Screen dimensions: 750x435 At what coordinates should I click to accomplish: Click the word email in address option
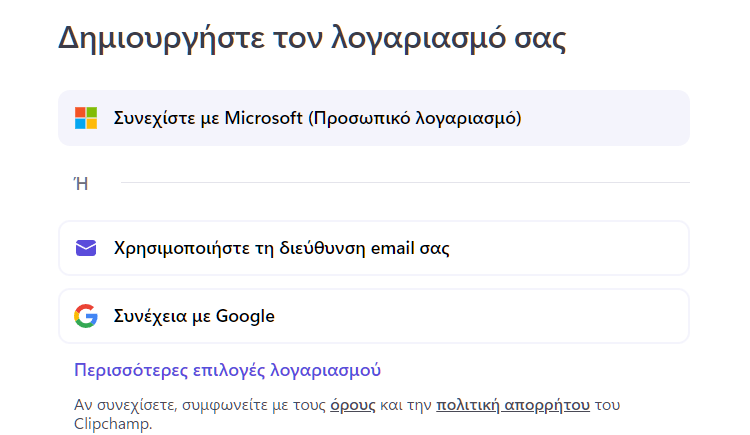point(393,248)
